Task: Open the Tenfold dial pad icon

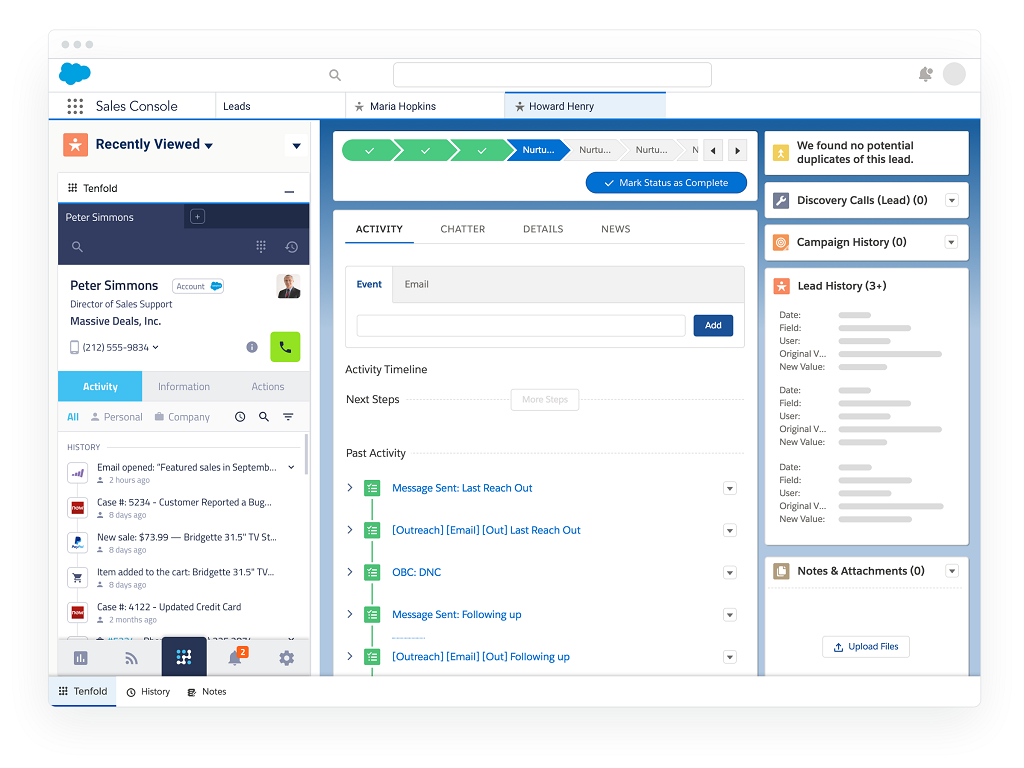Action: [260, 247]
